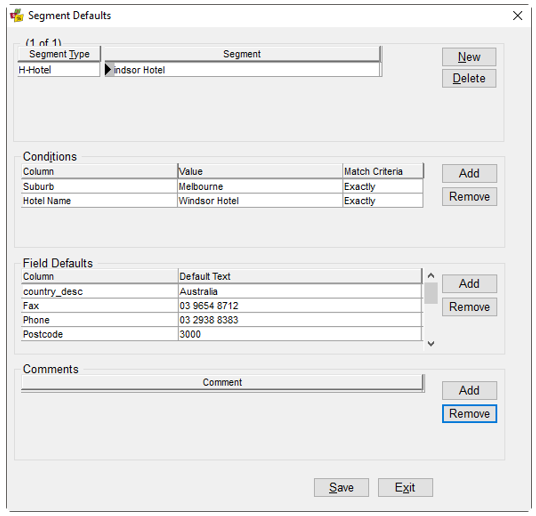Add a new condition row
Image resolution: width=536 pixels, height=516 pixels.
469,173
